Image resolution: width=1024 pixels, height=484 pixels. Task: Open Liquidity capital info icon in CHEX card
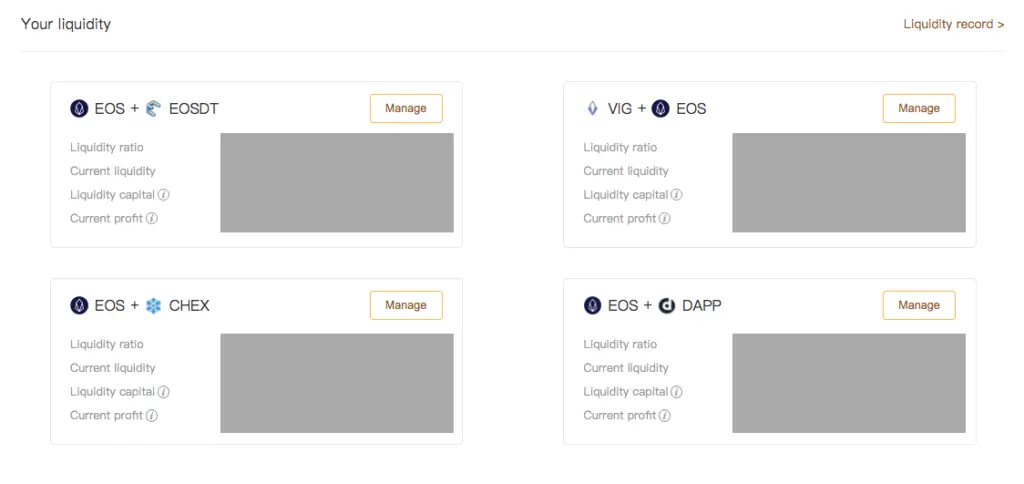pos(164,392)
